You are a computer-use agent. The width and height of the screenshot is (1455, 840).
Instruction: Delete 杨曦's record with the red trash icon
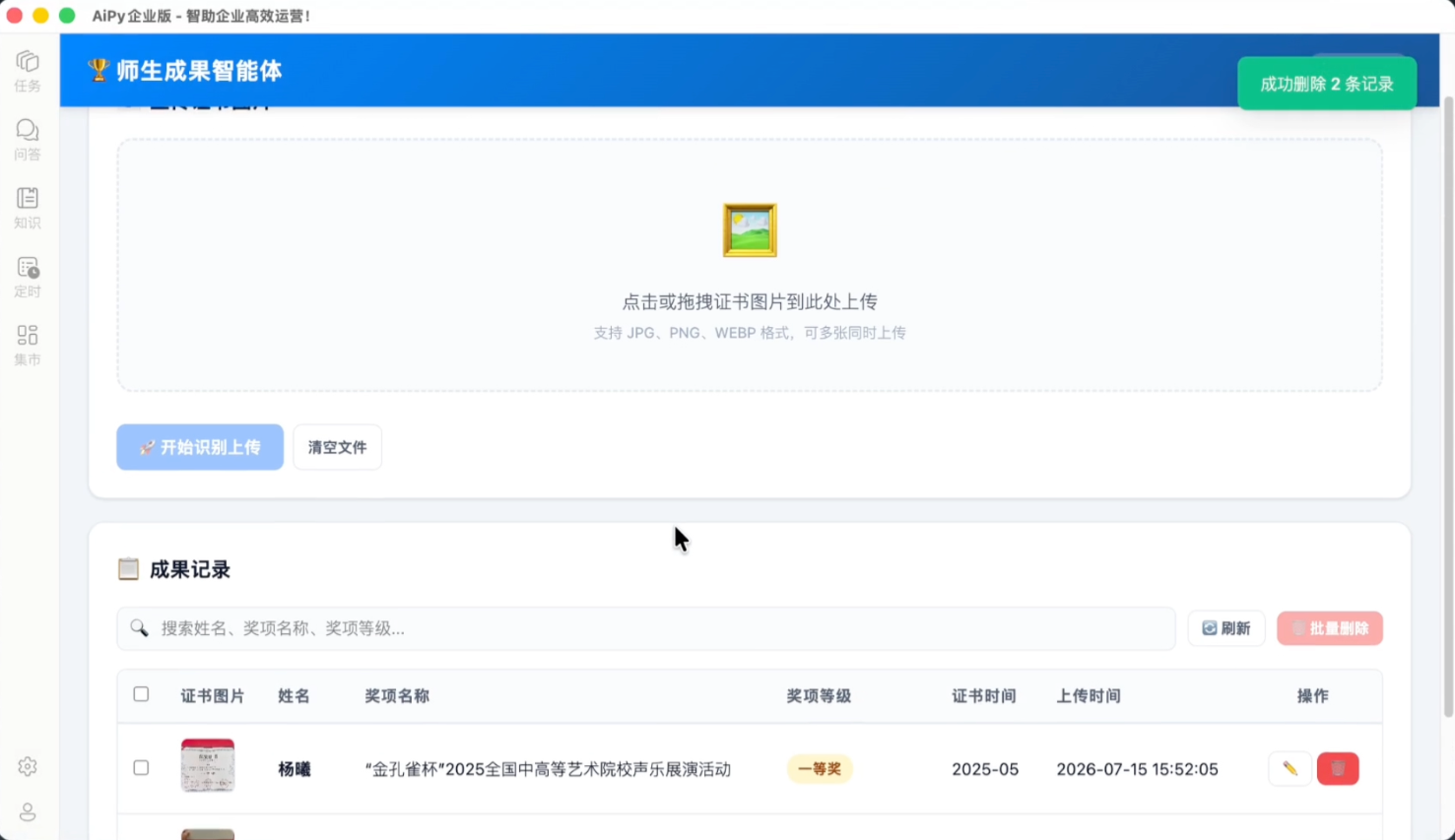pos(1338,768)
